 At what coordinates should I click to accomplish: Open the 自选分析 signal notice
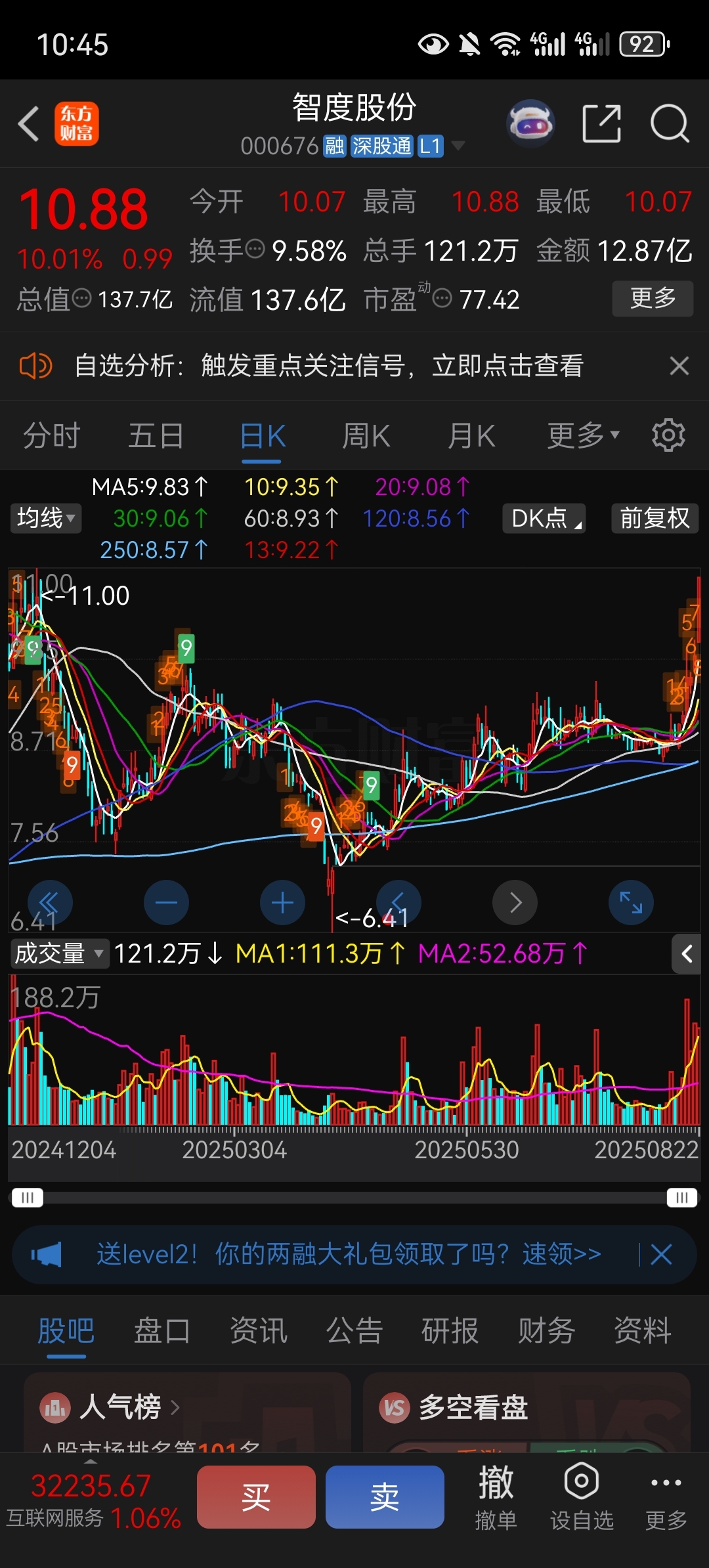click(329, 366)
